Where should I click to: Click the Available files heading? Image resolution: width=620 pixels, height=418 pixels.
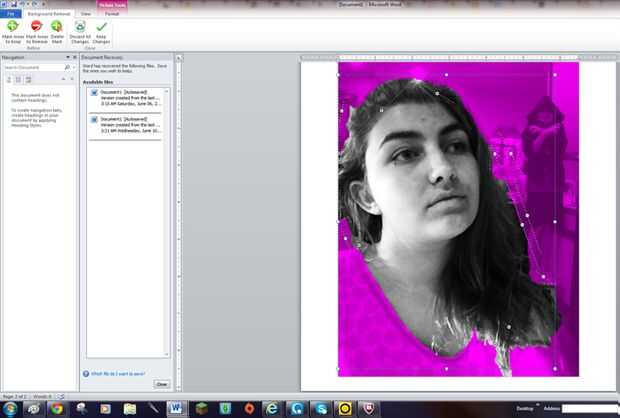[98, 82]
